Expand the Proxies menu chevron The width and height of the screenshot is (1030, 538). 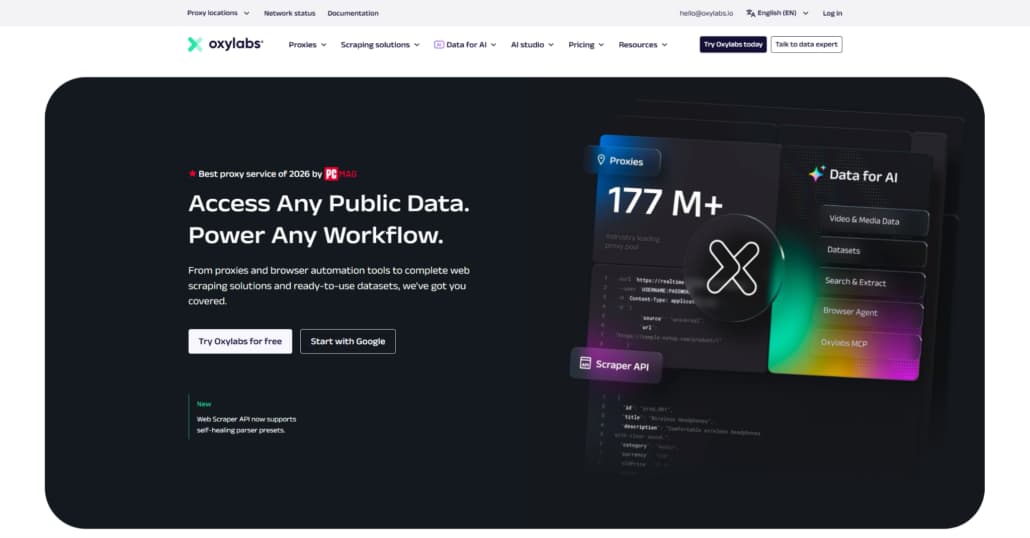(x=323, y=45)
